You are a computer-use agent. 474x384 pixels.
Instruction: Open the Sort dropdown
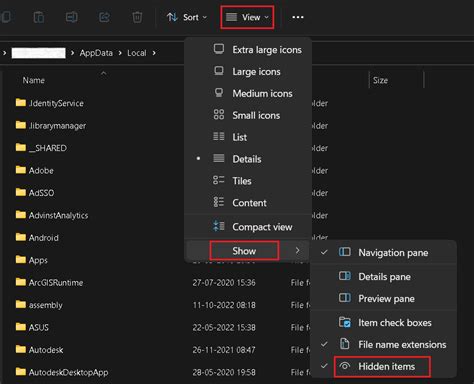coord(187,17)
